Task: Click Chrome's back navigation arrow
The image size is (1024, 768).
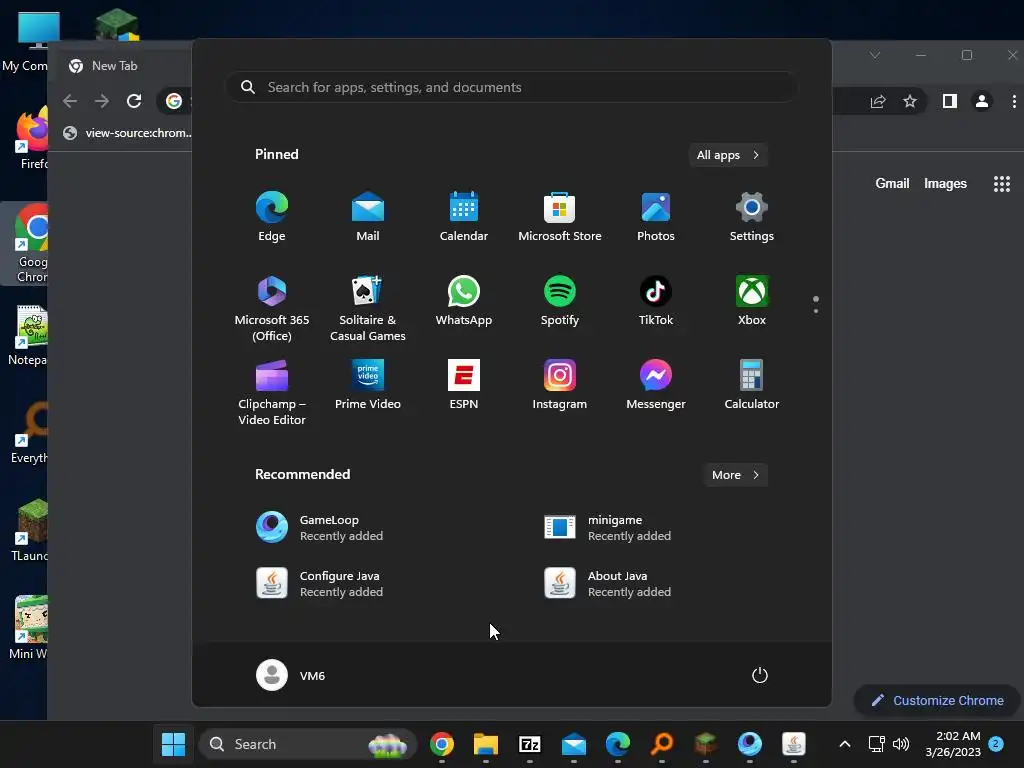Action: (x=70, y=101)
